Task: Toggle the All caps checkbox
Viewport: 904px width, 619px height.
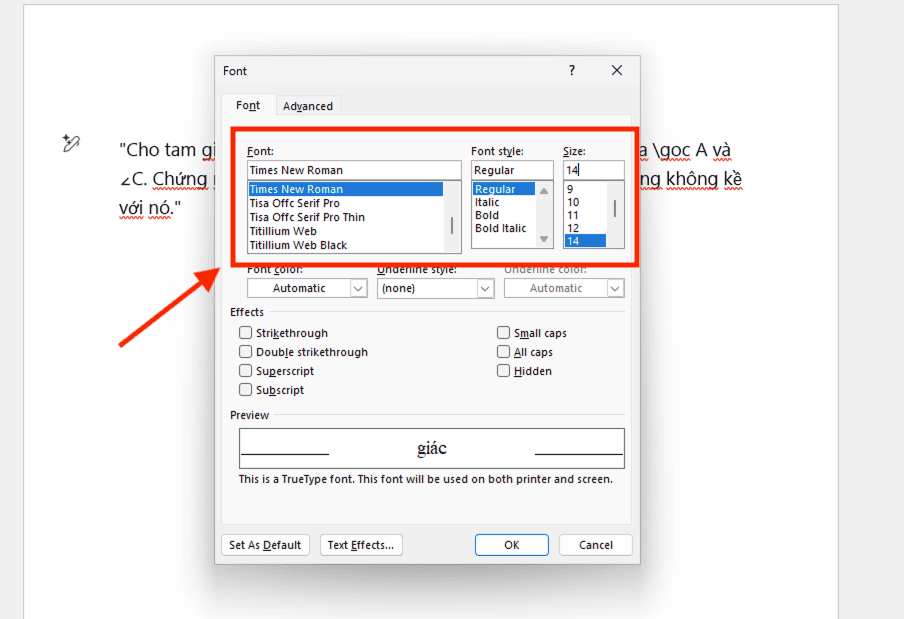Action: pyautogui.click(x=504, y=352)
